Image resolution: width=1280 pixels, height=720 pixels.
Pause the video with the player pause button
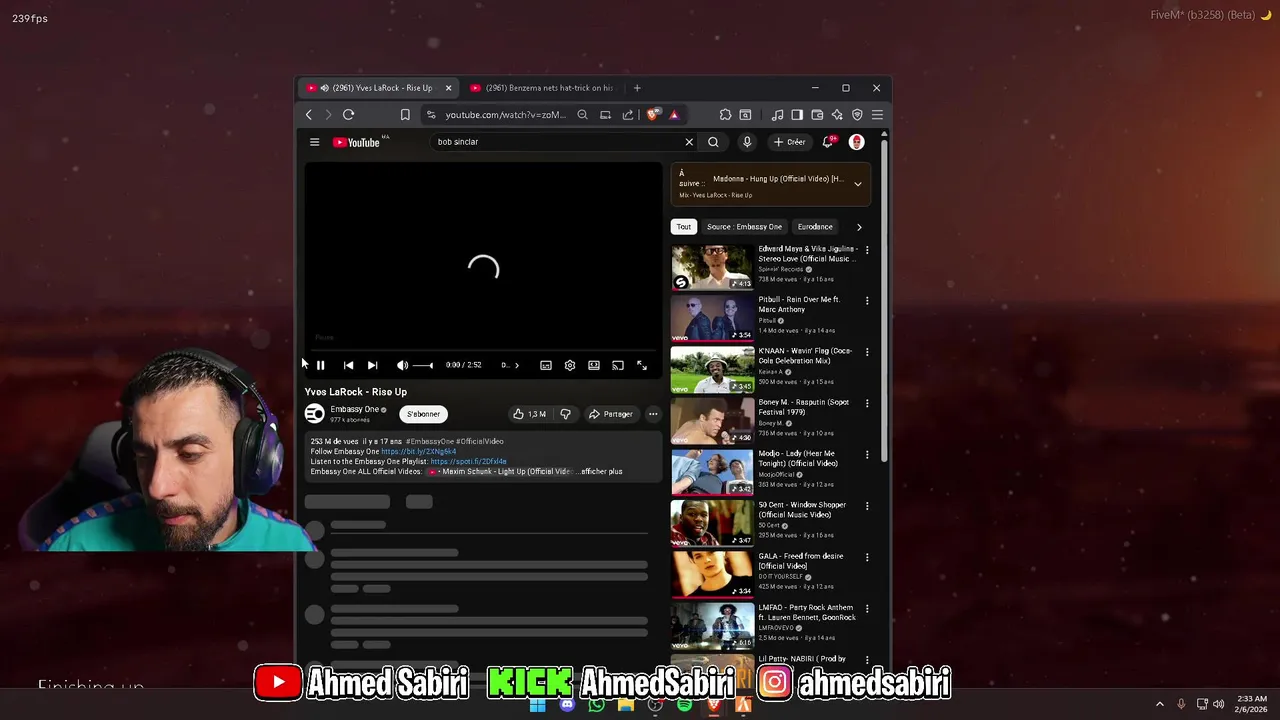[321, 365]
